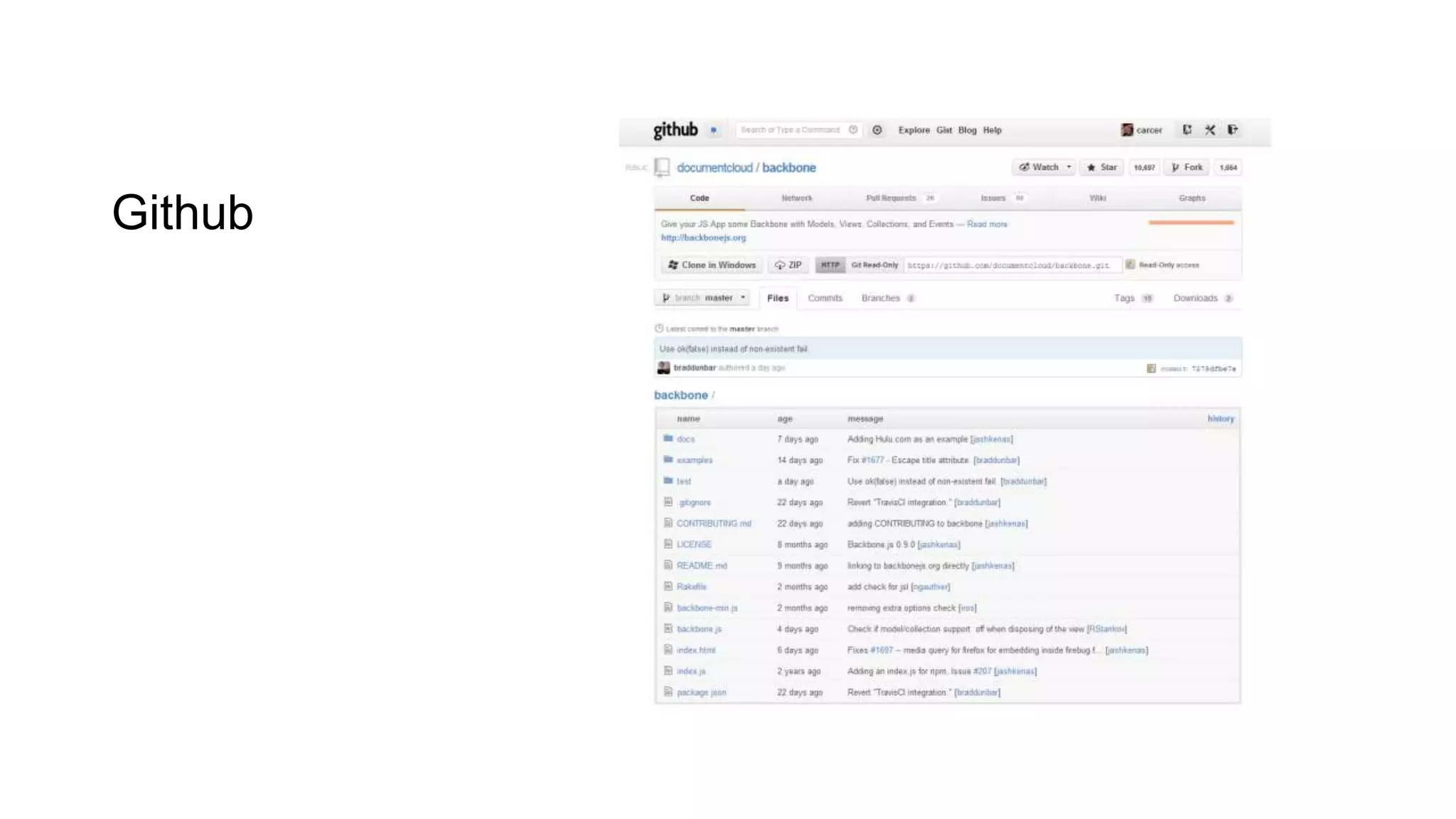Visit http://backbonejs.org link

click(703, 237)
